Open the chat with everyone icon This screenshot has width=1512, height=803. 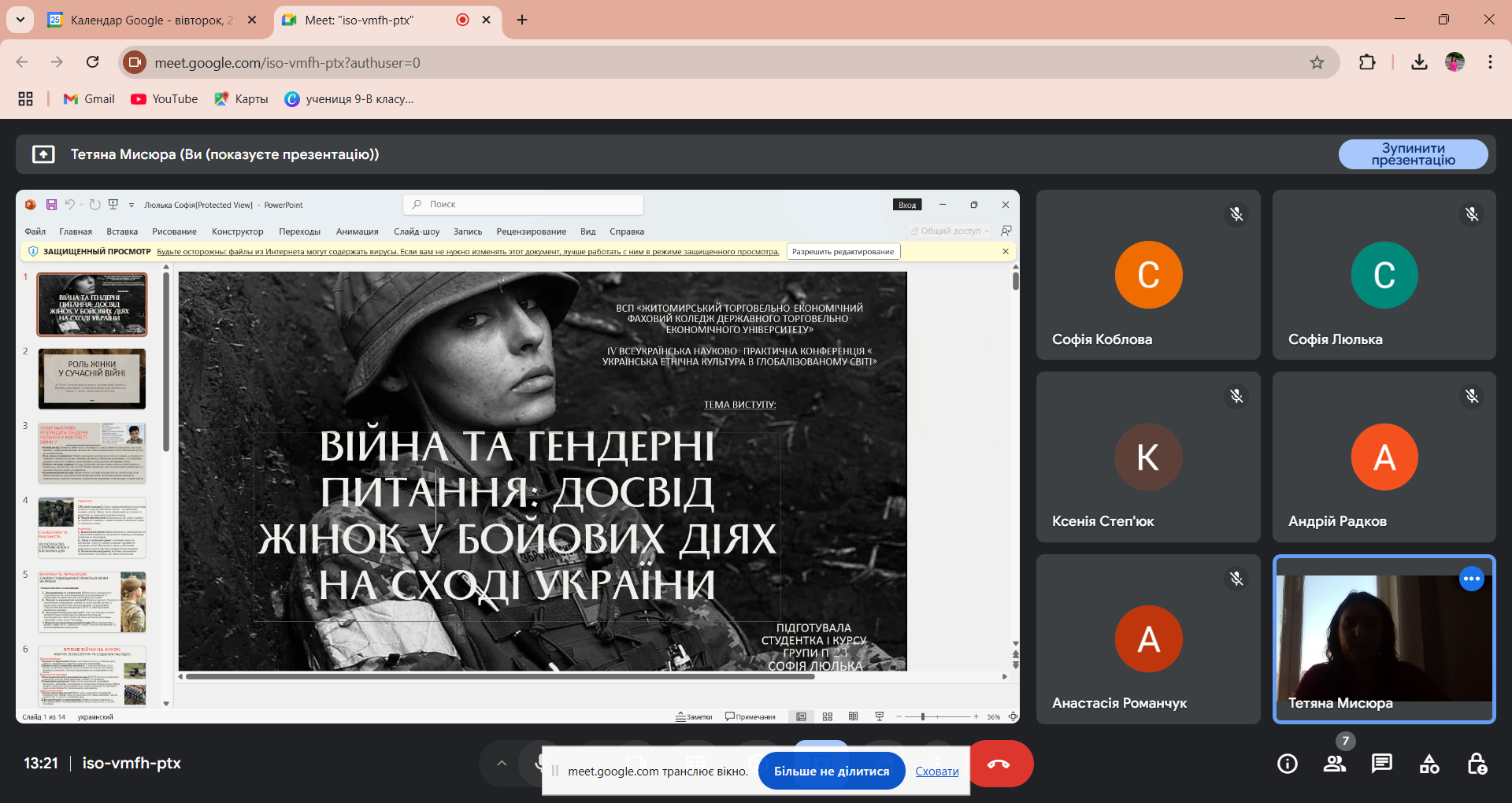tap(1381, 764)
